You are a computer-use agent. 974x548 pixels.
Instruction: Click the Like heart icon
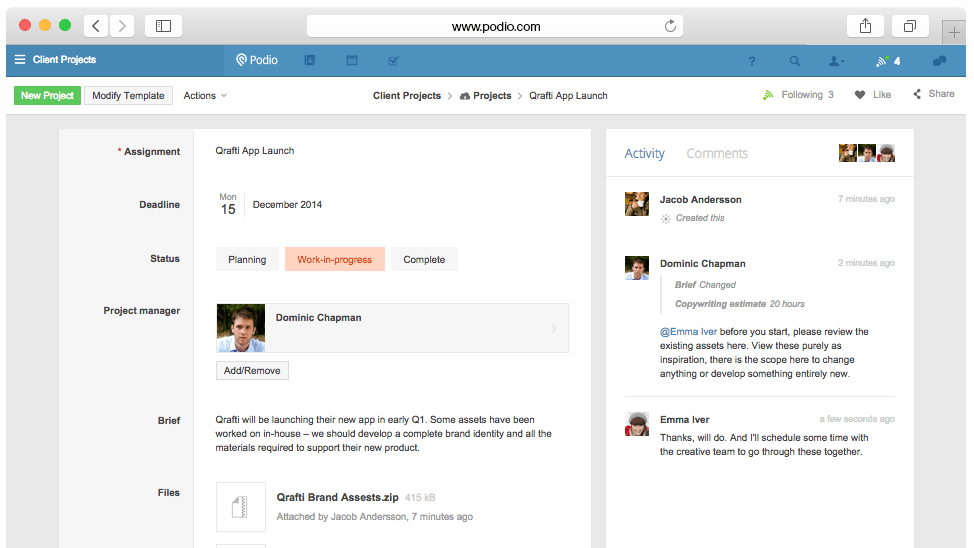860,95
